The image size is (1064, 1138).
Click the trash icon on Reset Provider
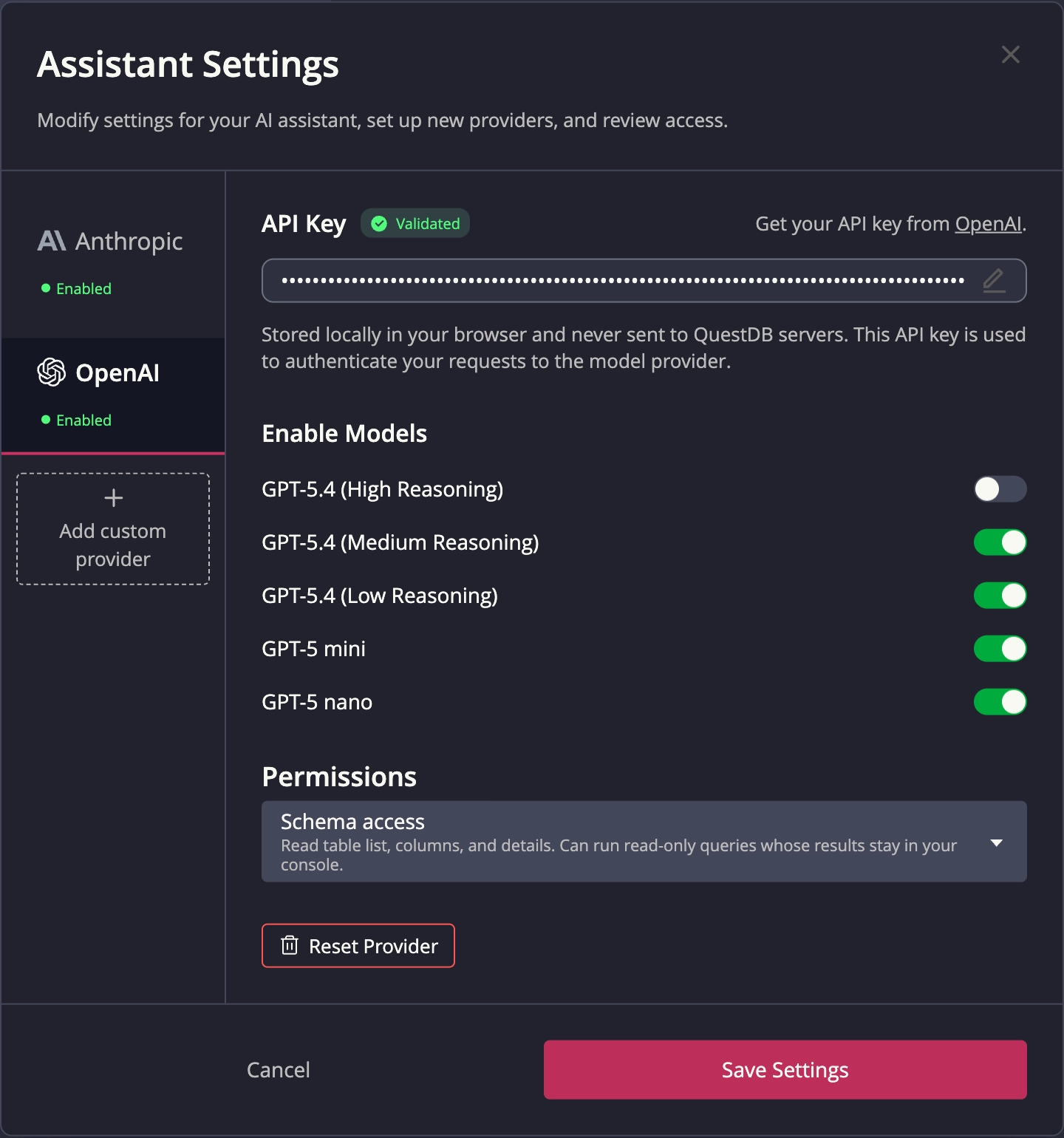290,945
